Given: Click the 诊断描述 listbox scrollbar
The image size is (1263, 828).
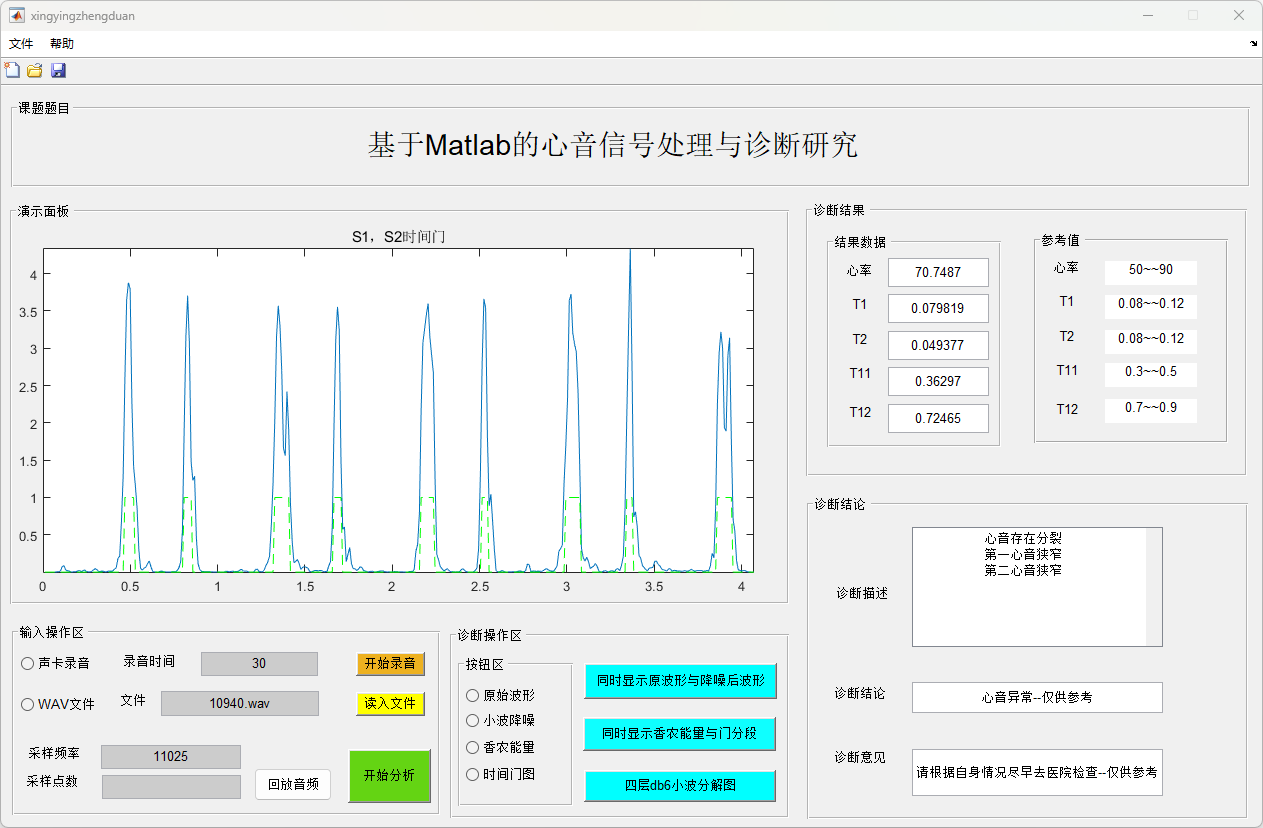Looking at the screenshot, I should pos(1154,587).
